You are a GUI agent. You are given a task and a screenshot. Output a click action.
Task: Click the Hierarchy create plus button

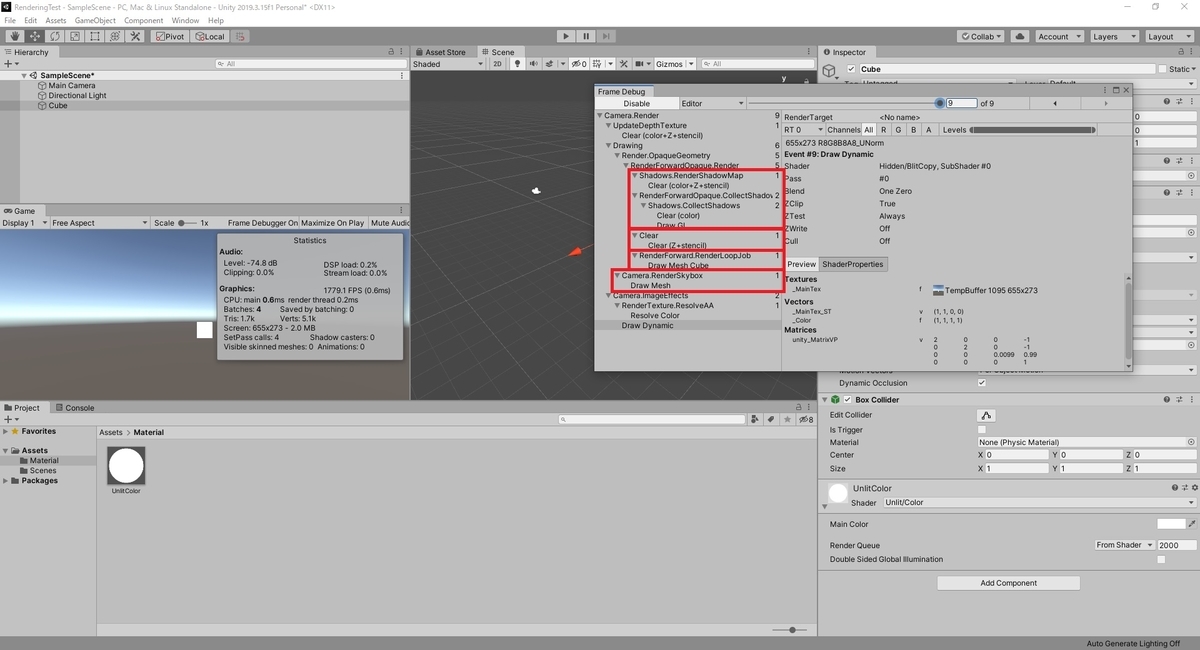coord(10,64)
